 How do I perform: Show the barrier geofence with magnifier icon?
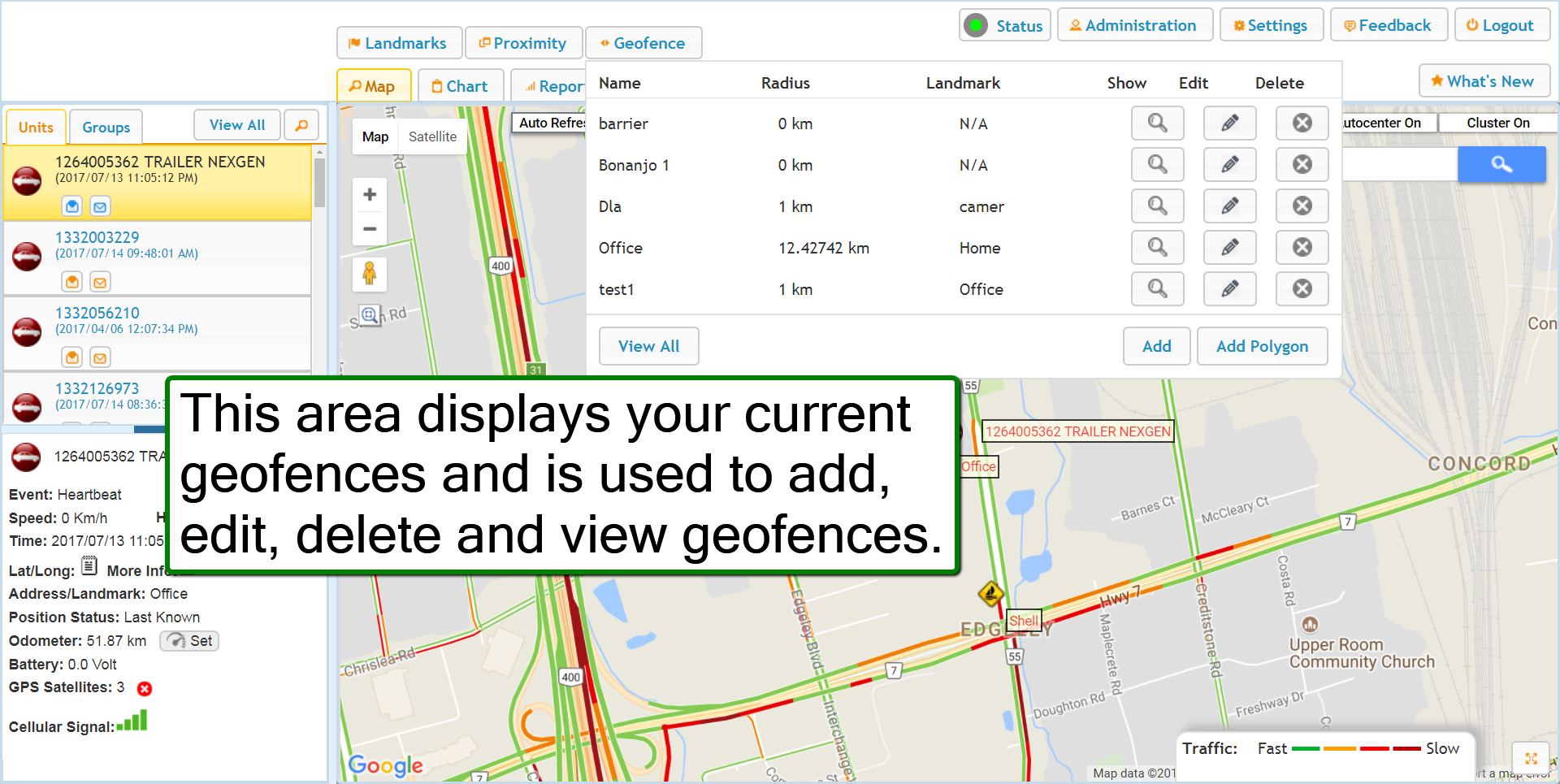coord(1157,123)
